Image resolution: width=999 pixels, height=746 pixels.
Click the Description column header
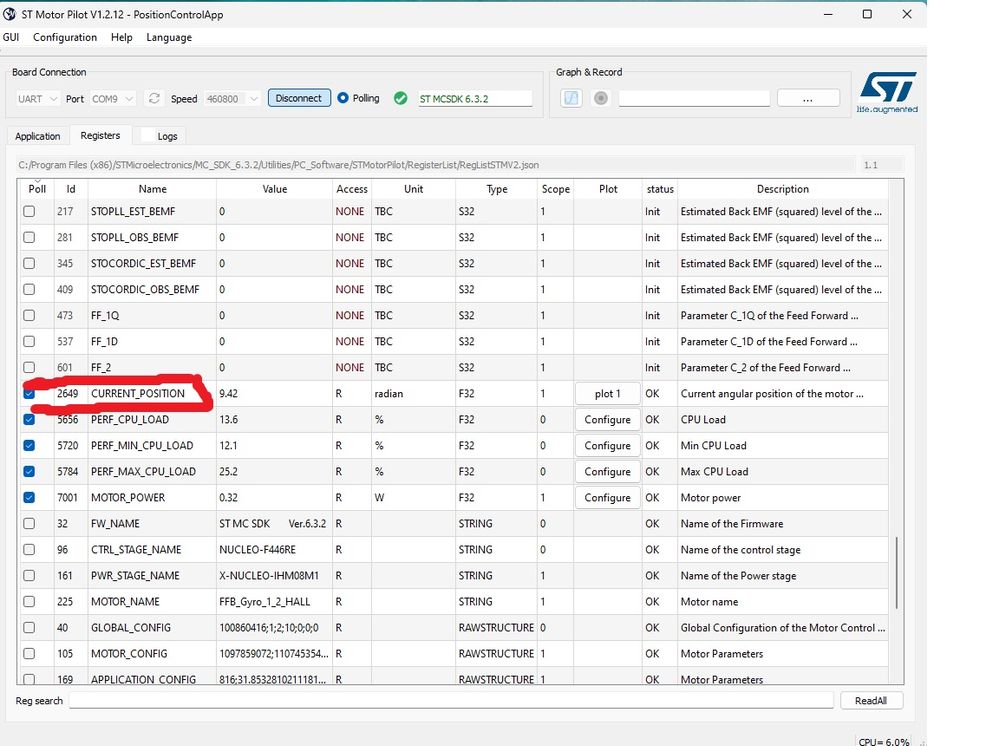click(x=782, y=189)
